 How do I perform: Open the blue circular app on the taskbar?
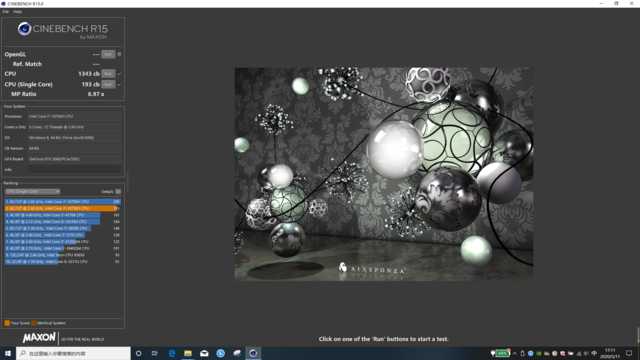point(220,353)
